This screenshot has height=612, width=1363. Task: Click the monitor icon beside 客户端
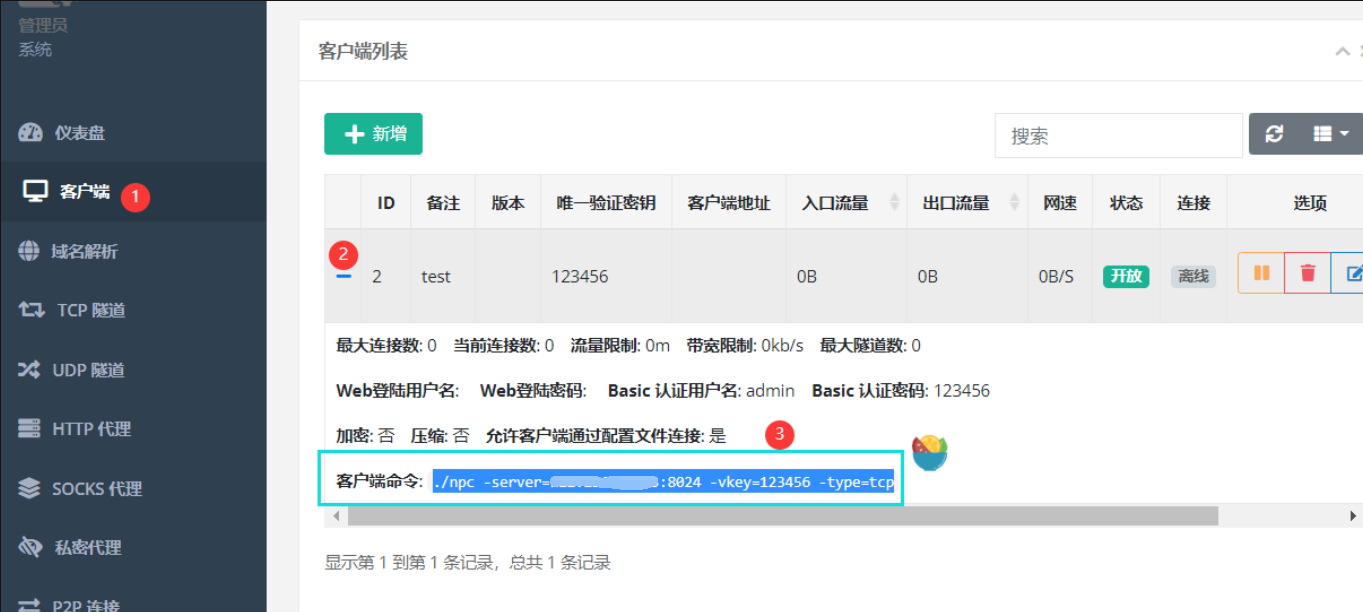pos(35,191)
